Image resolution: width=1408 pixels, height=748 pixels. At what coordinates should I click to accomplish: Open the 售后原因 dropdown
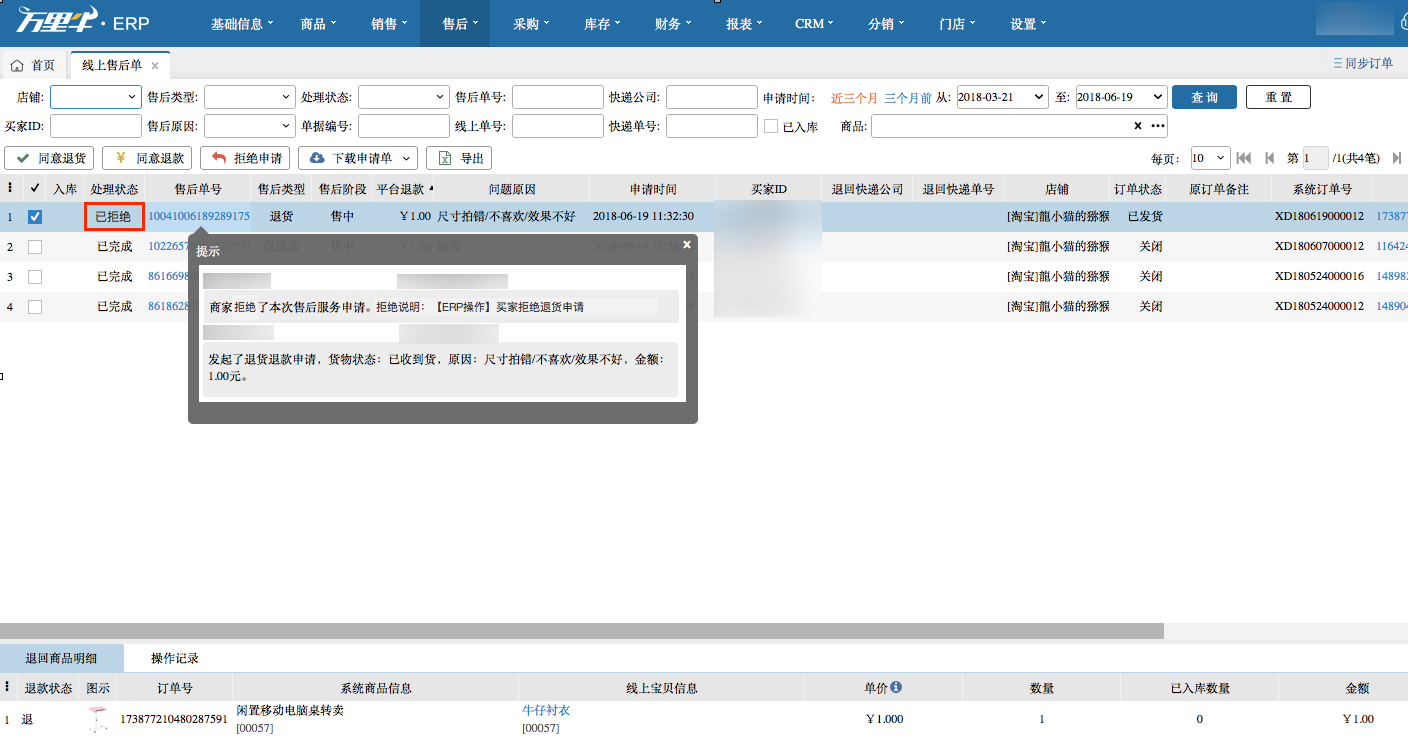(249, 126)
